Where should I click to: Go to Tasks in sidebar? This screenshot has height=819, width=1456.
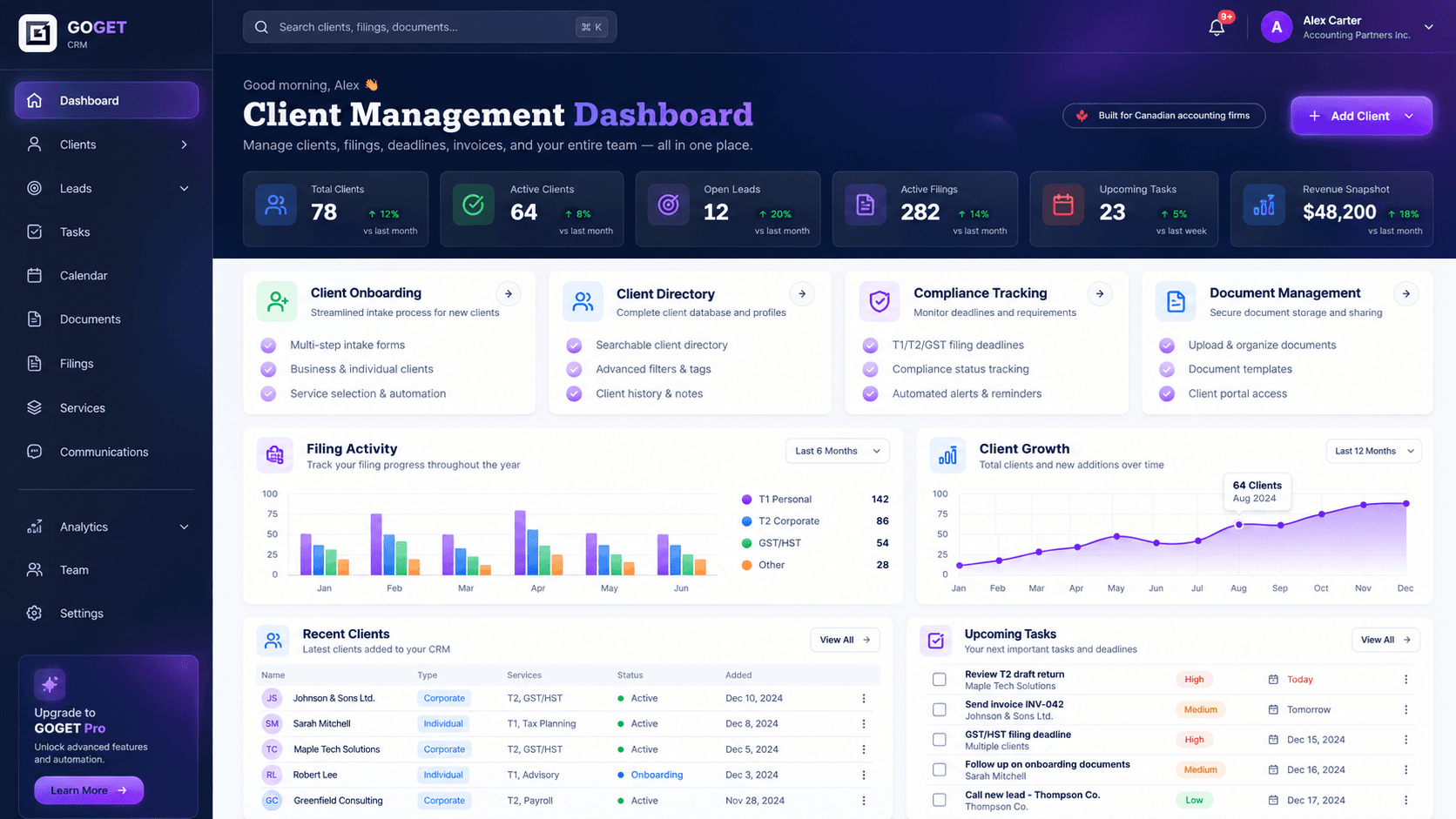pyautogui.click(x=106, y=232)
